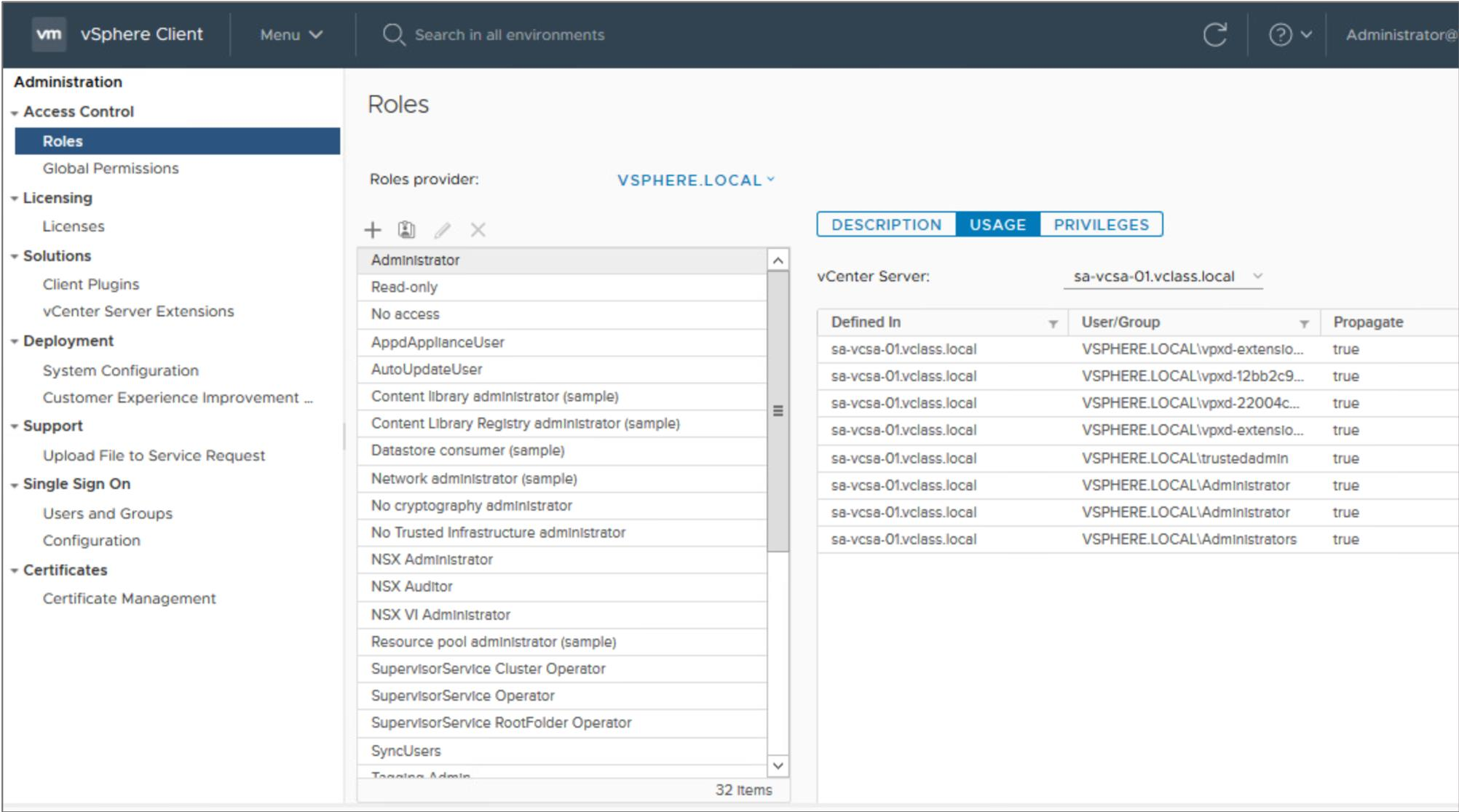Select the Administrator role
1459x812 pixels.
tap(561, 260)
